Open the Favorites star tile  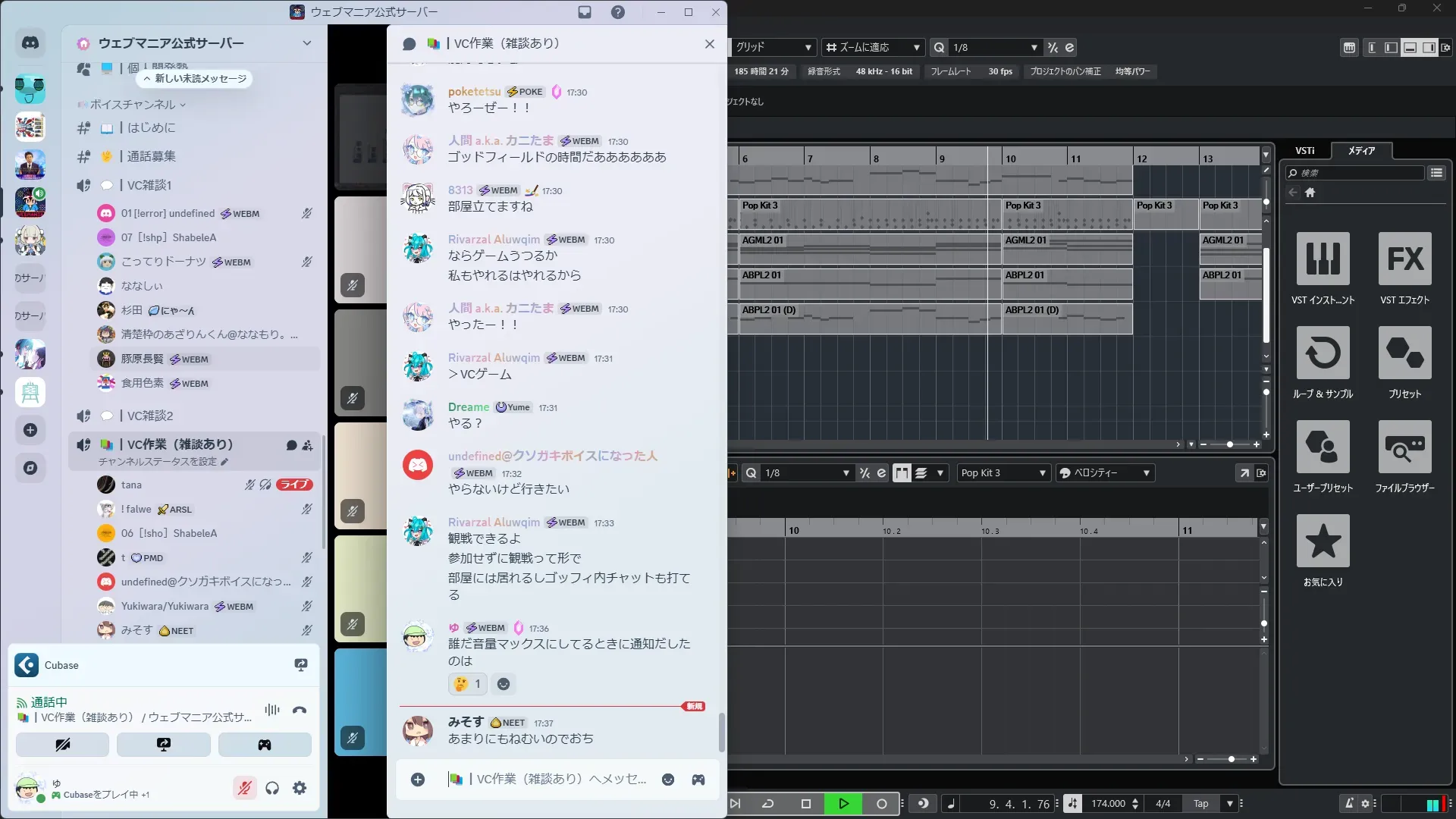(1323, 541)
